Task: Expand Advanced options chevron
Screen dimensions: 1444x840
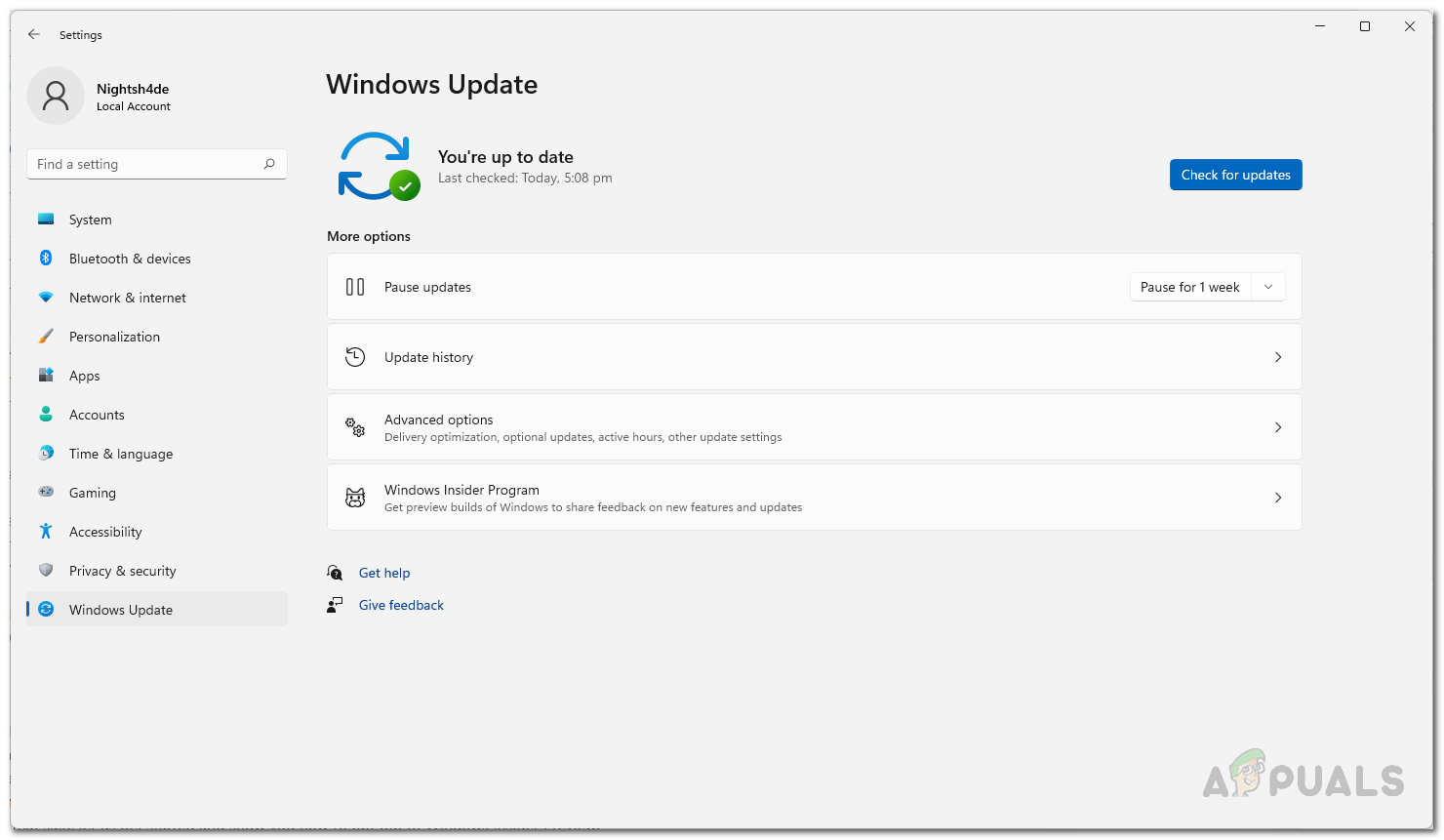Action: point(1278,427)
